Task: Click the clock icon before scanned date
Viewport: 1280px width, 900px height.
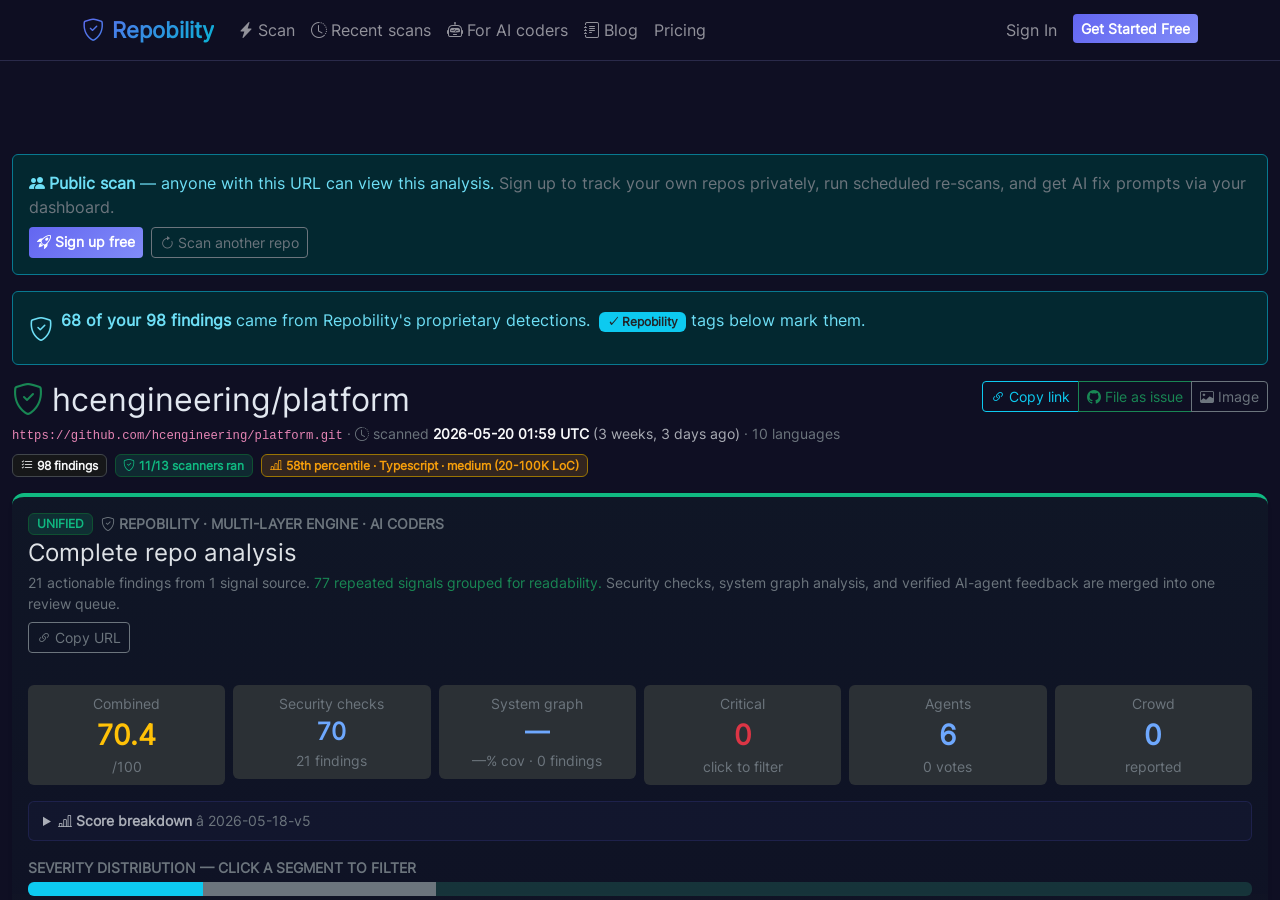Action: coord(362,434)
